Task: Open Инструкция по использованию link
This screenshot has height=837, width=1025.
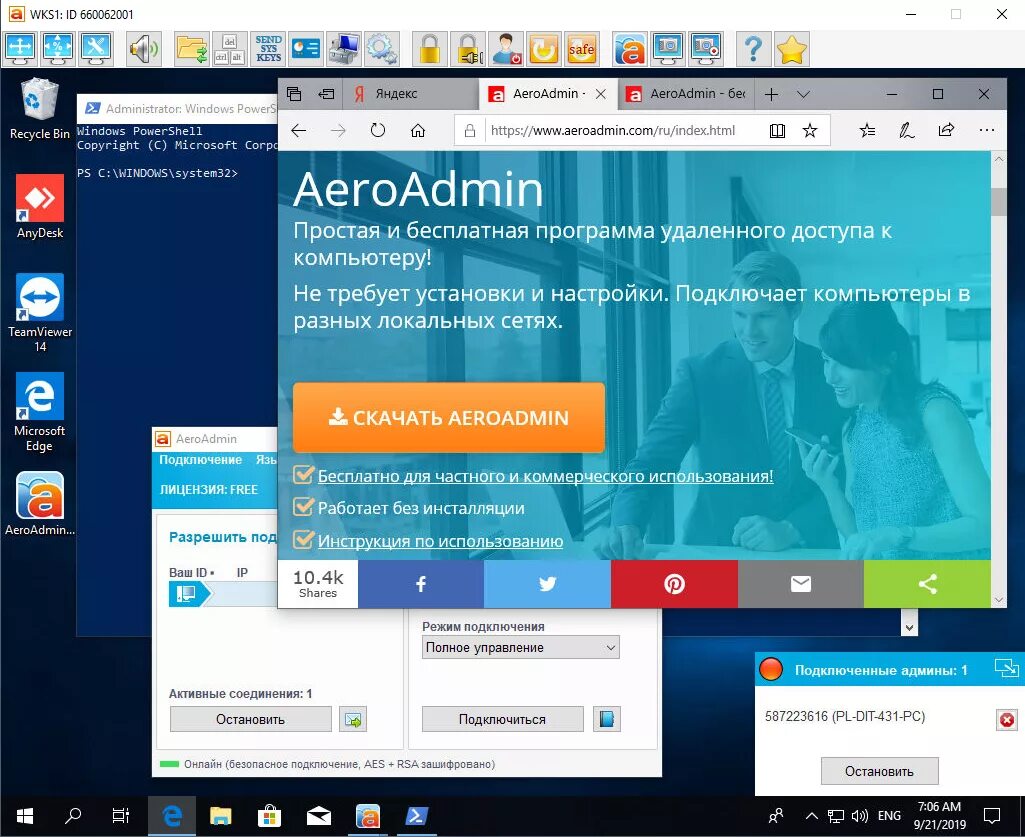Action: (440, 541)
